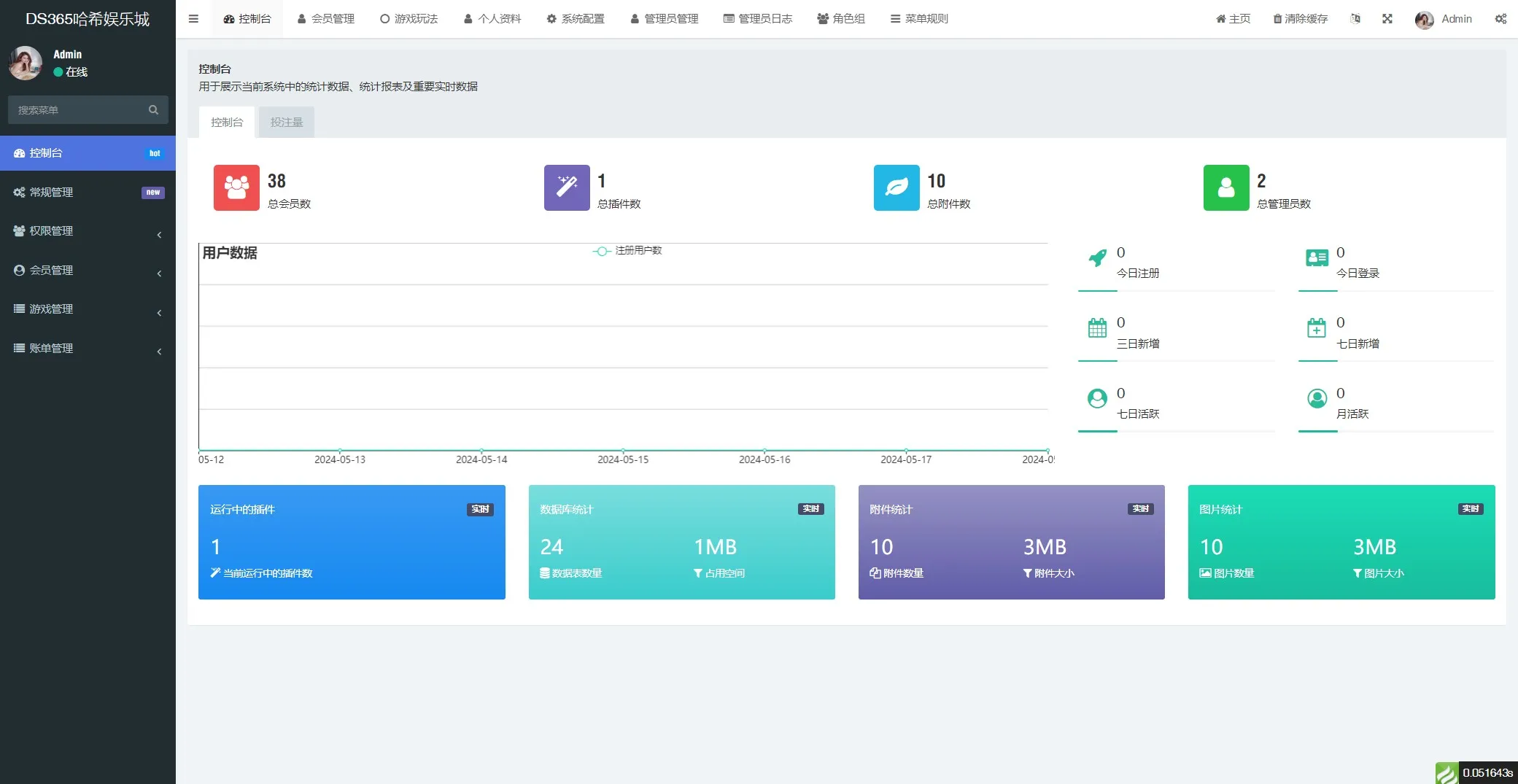This screenshot has width=1518, height=784.
Task: Switch to the 投注量 tab
Action: [x=286, y=123]
